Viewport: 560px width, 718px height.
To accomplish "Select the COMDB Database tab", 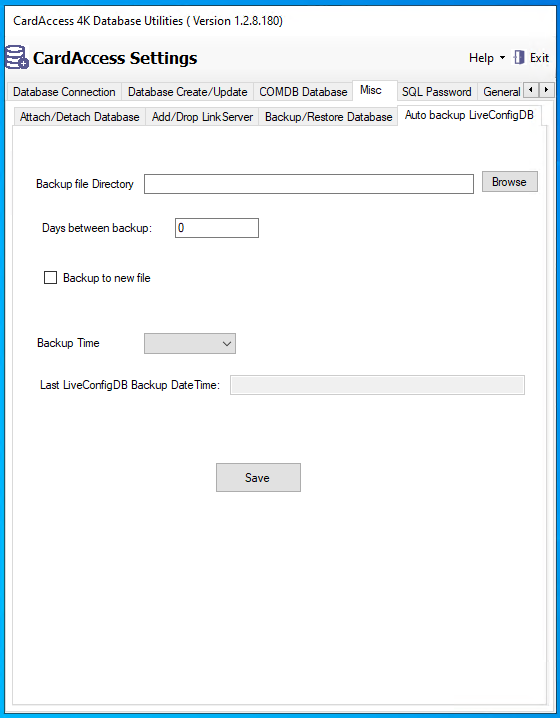I will pos(303,92).
